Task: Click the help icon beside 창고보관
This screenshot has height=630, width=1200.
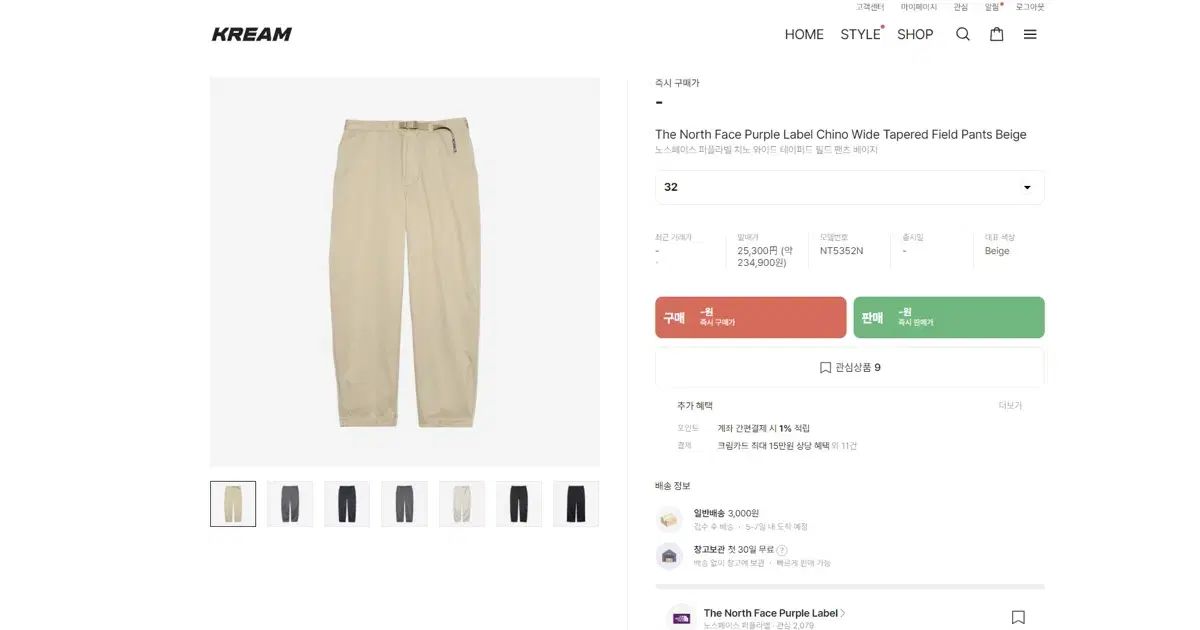Action: 782,550
